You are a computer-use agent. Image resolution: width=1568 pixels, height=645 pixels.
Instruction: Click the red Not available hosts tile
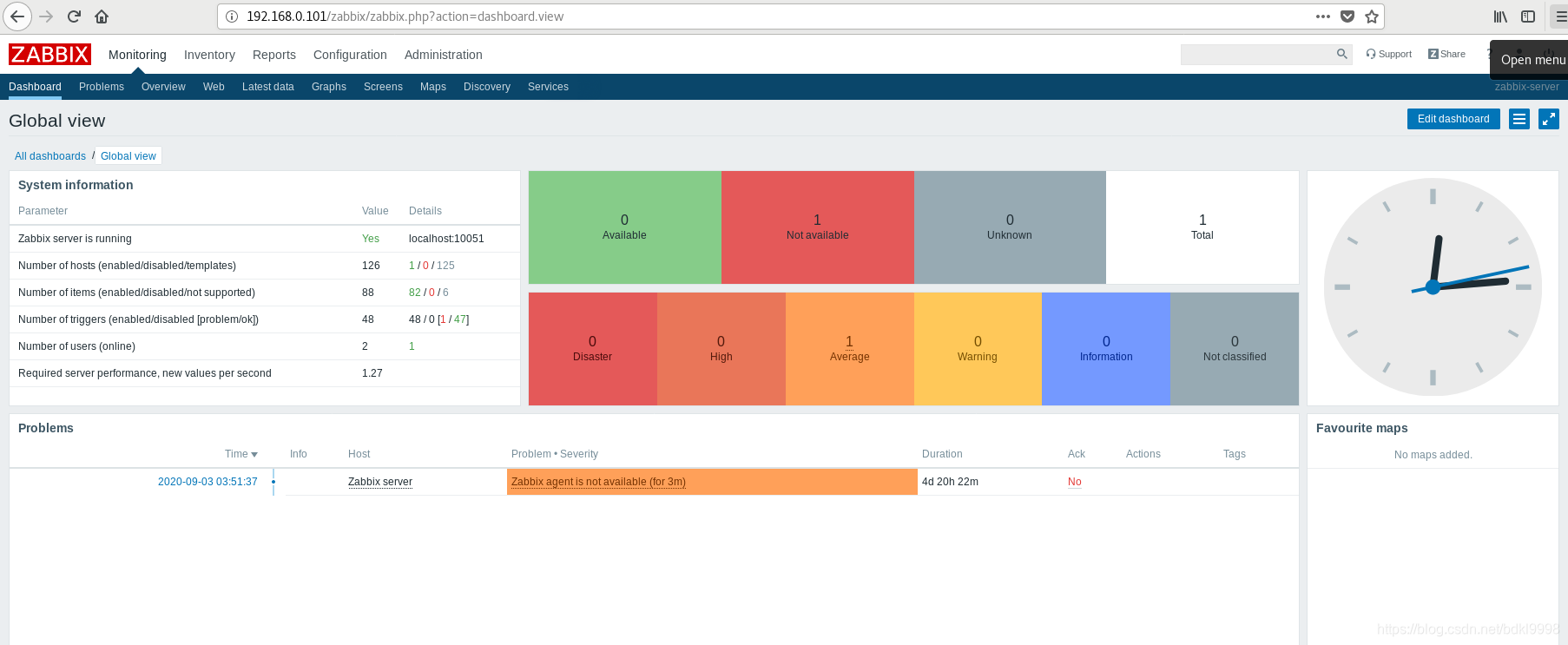pyautogui.click(x=818, y=227)
